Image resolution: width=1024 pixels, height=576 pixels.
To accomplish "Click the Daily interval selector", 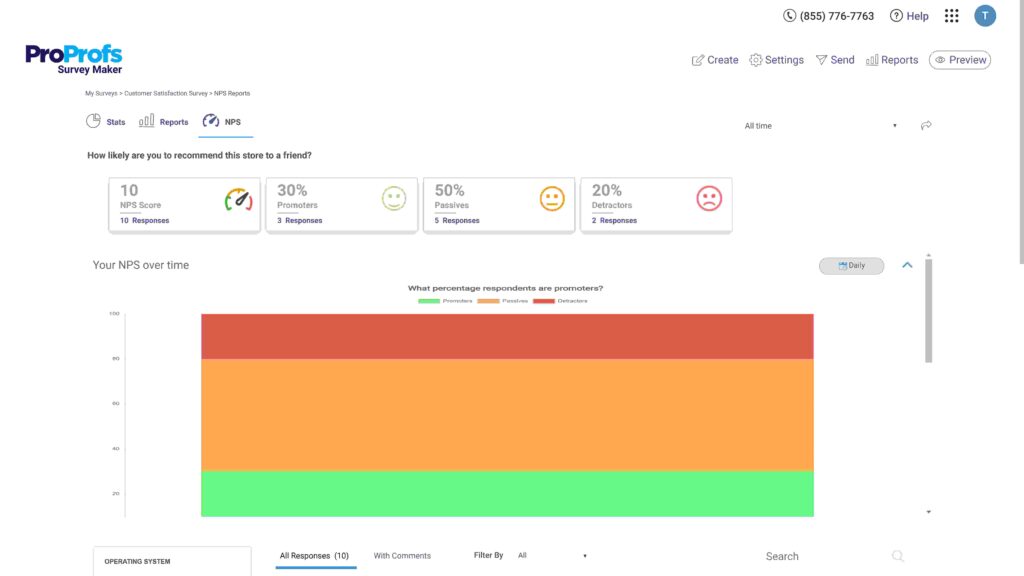I will click(x=851, y=265).
